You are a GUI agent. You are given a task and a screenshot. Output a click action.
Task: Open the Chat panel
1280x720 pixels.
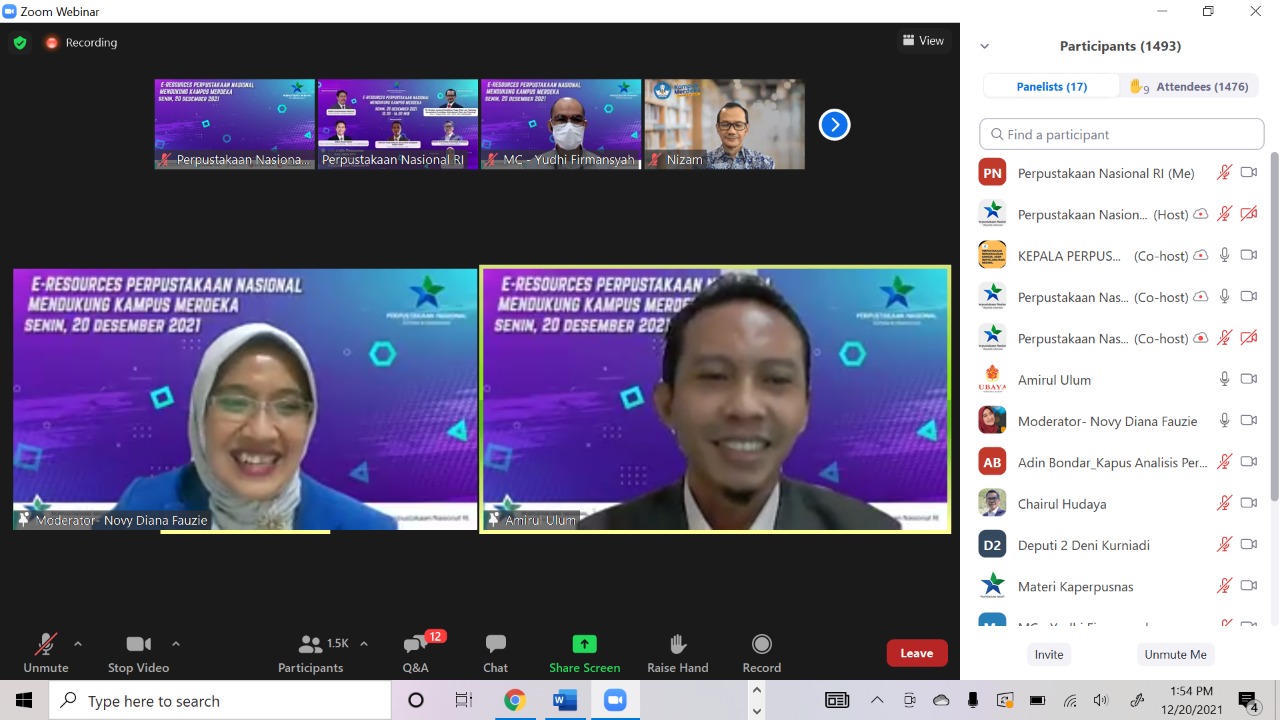(x=496, y=653)
